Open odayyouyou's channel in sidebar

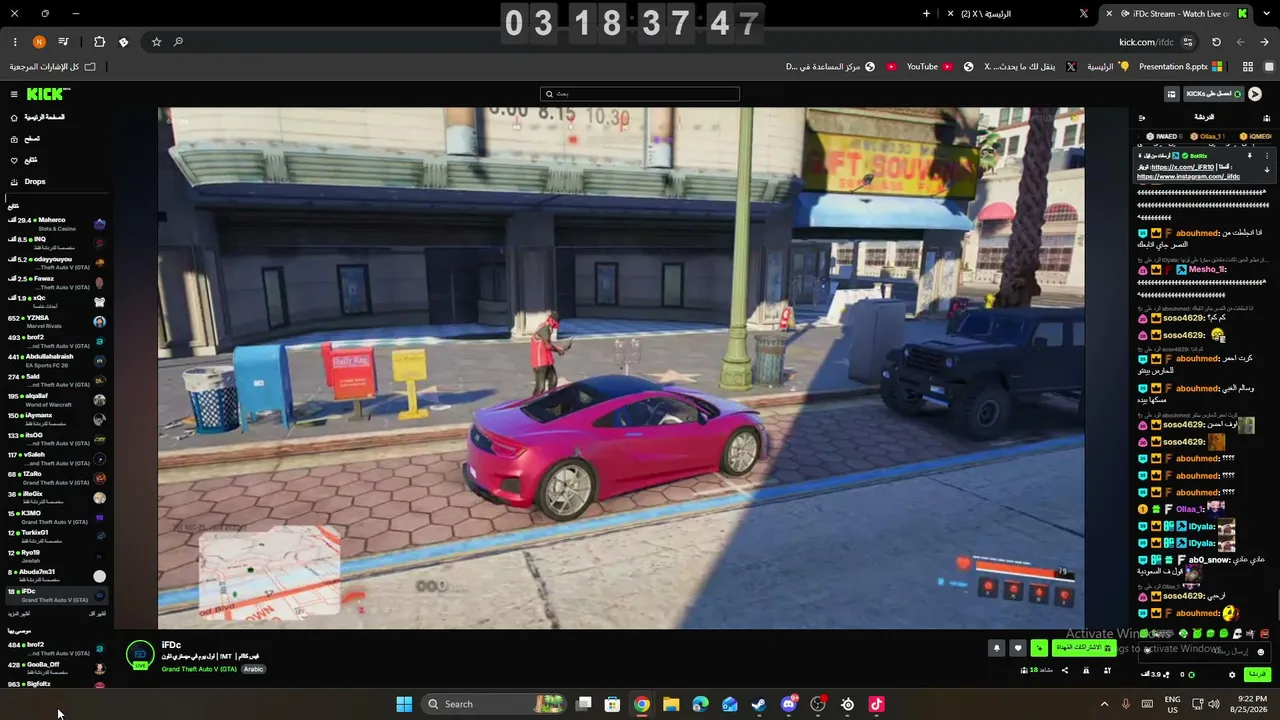pos(56,263)
